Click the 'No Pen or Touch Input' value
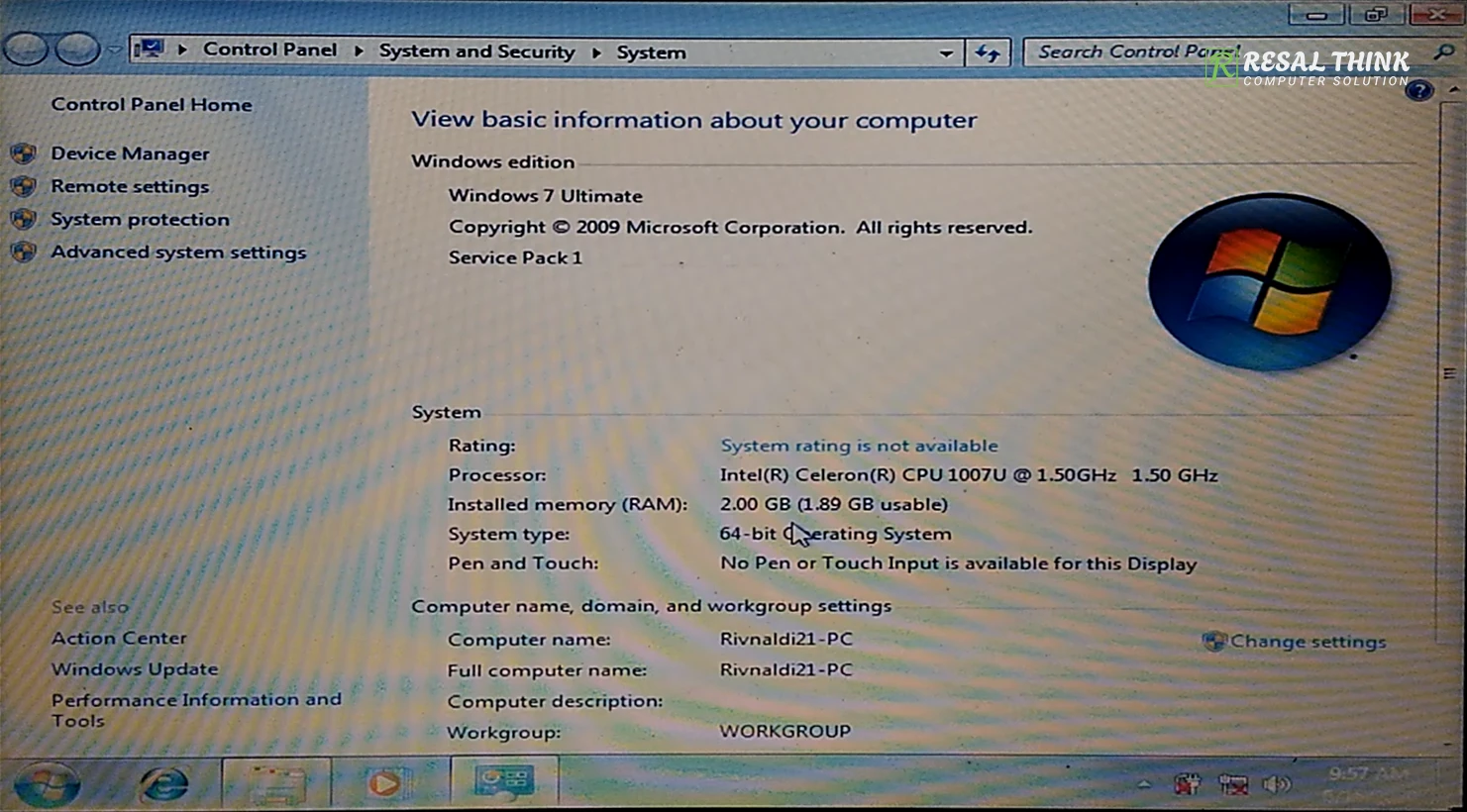 point(958,563)
